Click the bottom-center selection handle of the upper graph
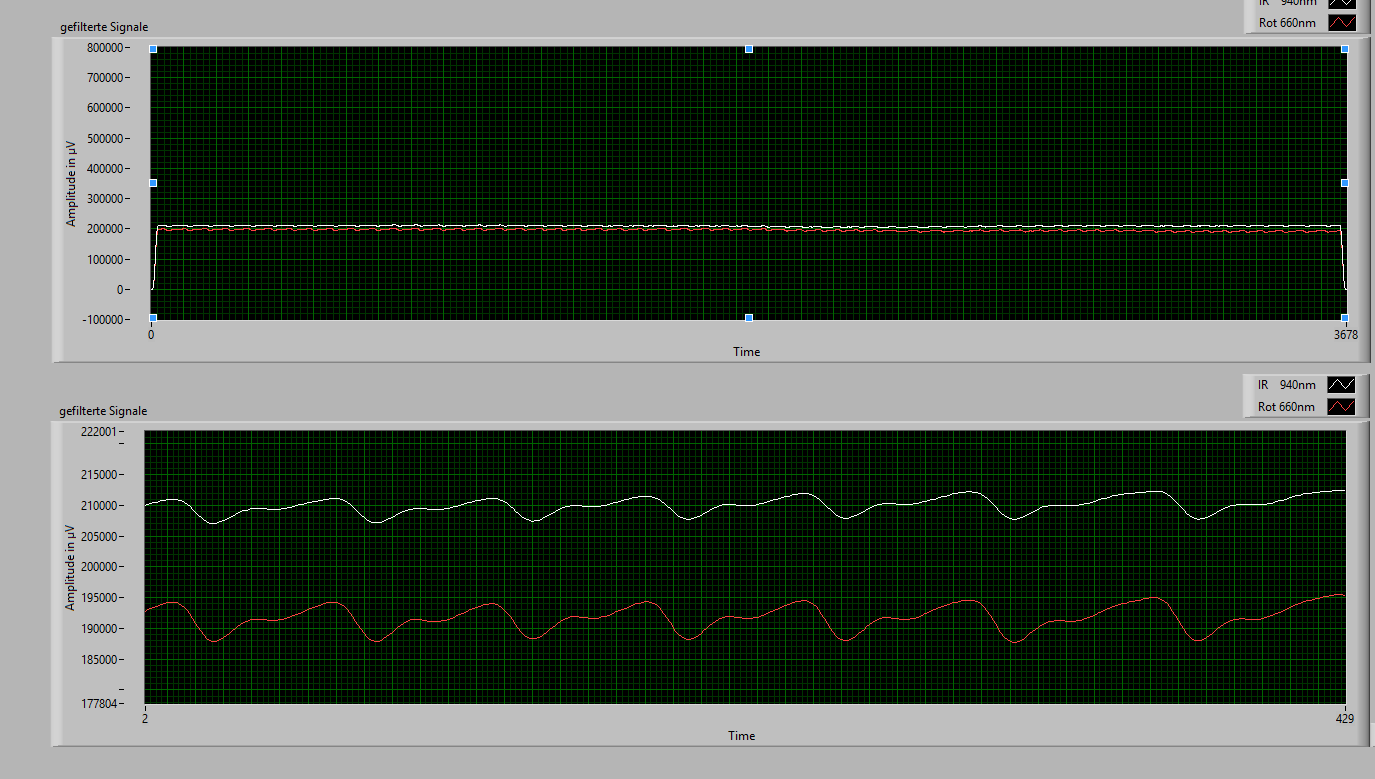This screenshot has height=779, width=1375. [x=749, y=318]
